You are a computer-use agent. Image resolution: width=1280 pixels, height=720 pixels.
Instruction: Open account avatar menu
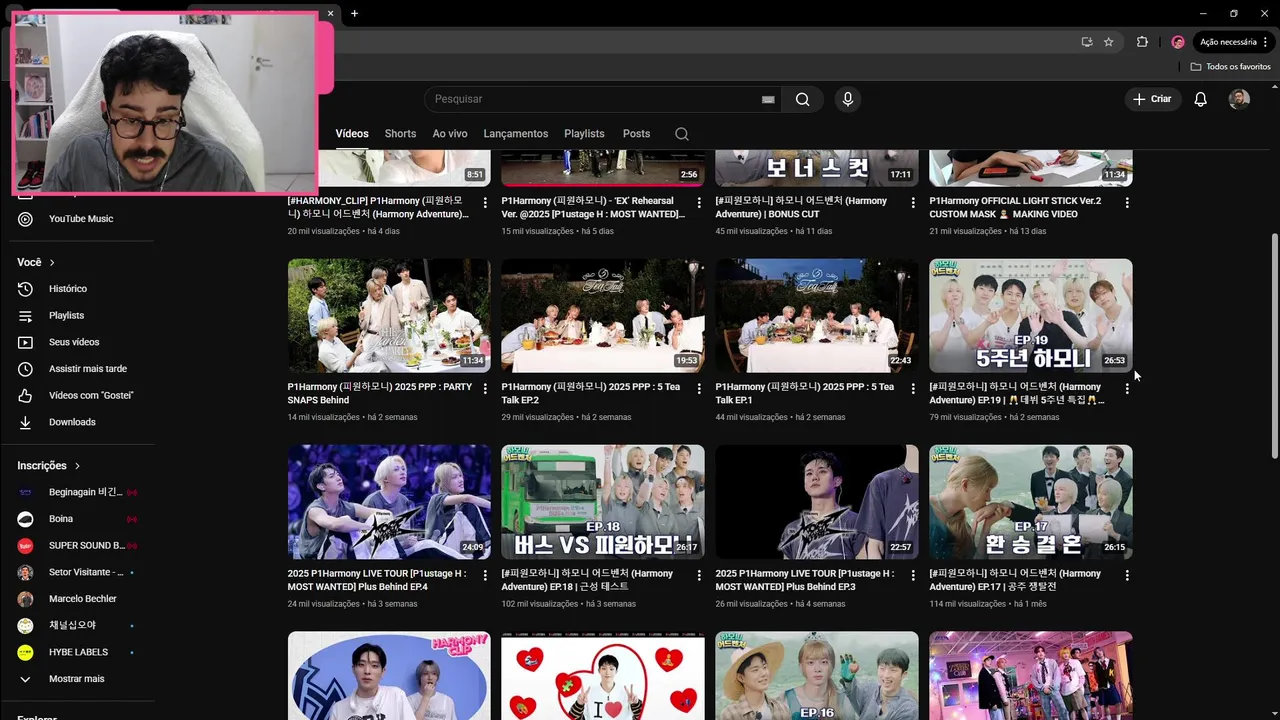1239,99
